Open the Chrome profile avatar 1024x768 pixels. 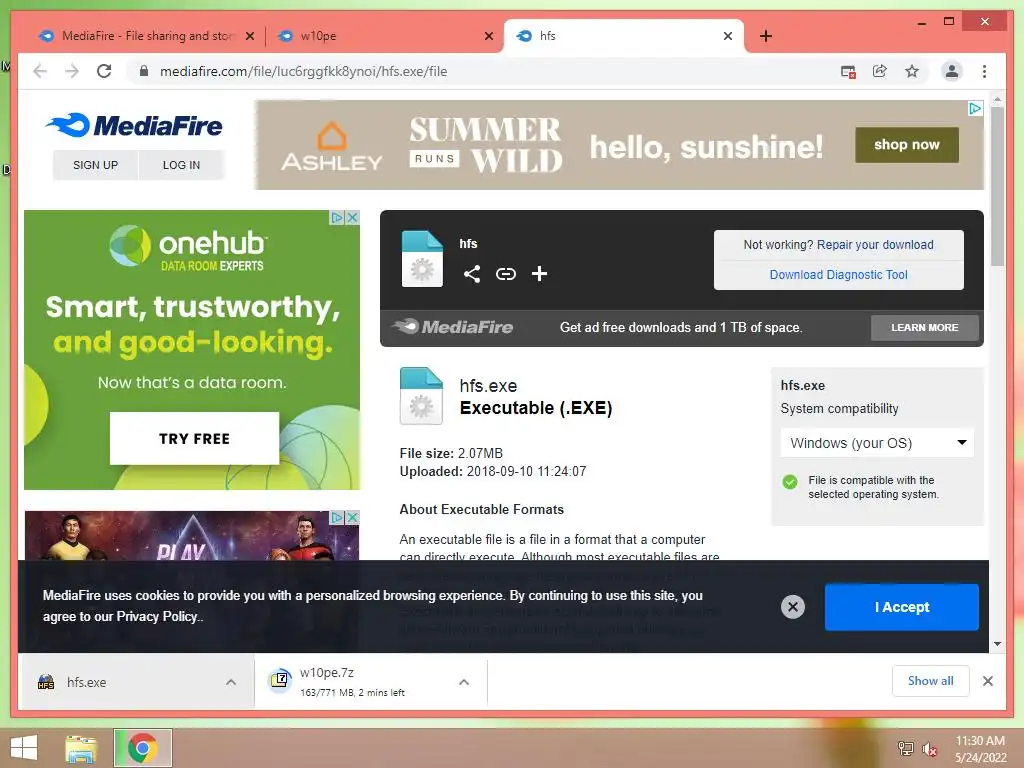[x=952, y=71]
